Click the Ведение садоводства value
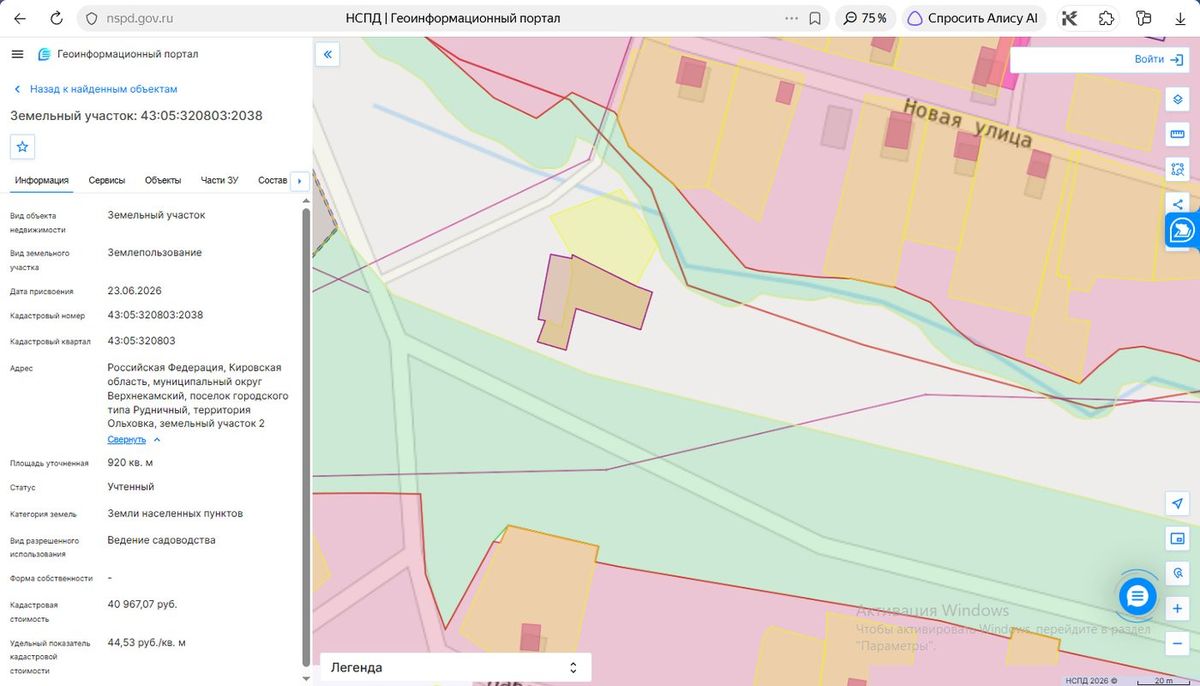Viewport: 1200px width, 686px height. click(x=161, y=540)
